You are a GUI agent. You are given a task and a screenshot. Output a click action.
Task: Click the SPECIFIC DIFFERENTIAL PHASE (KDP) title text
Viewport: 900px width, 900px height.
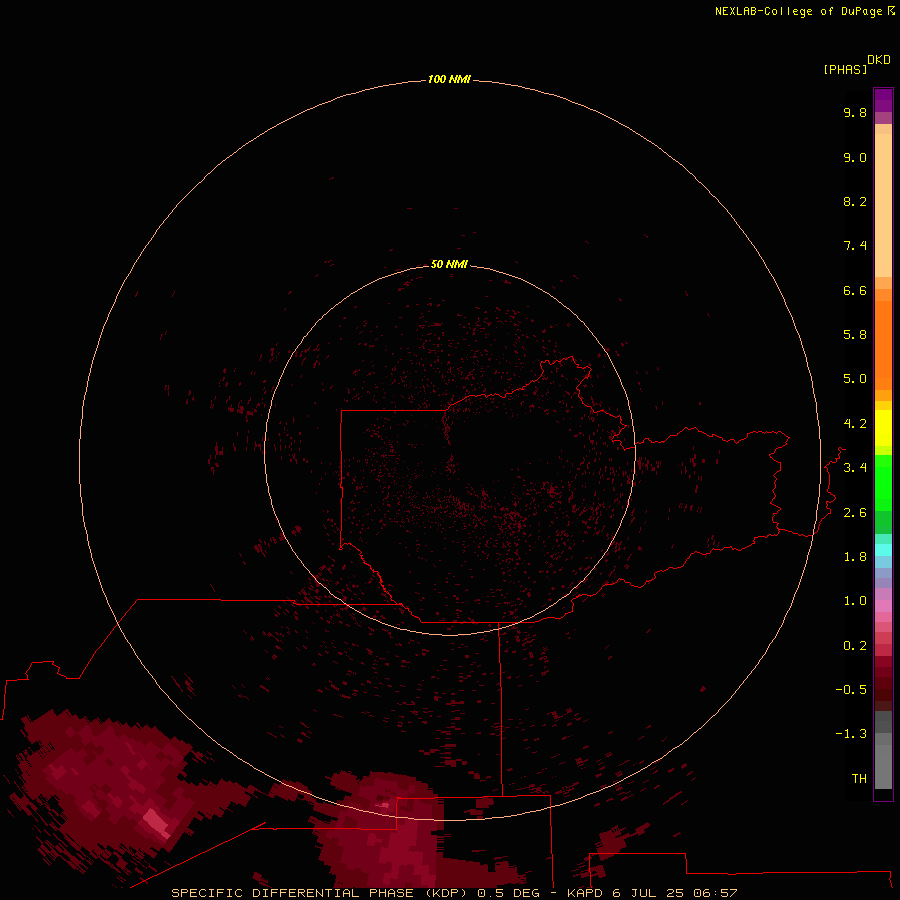point(319,893)
